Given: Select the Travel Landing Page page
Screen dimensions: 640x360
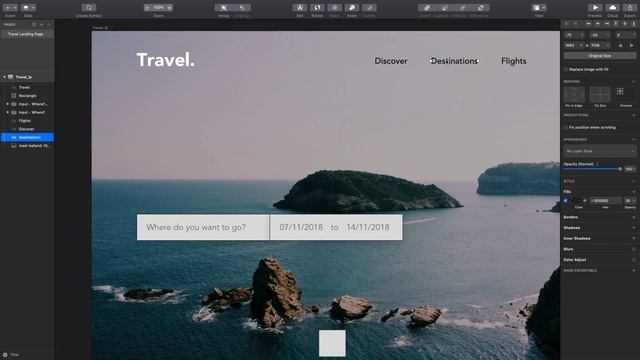Looking at the screenshot, I should click(x=27, y=34).
